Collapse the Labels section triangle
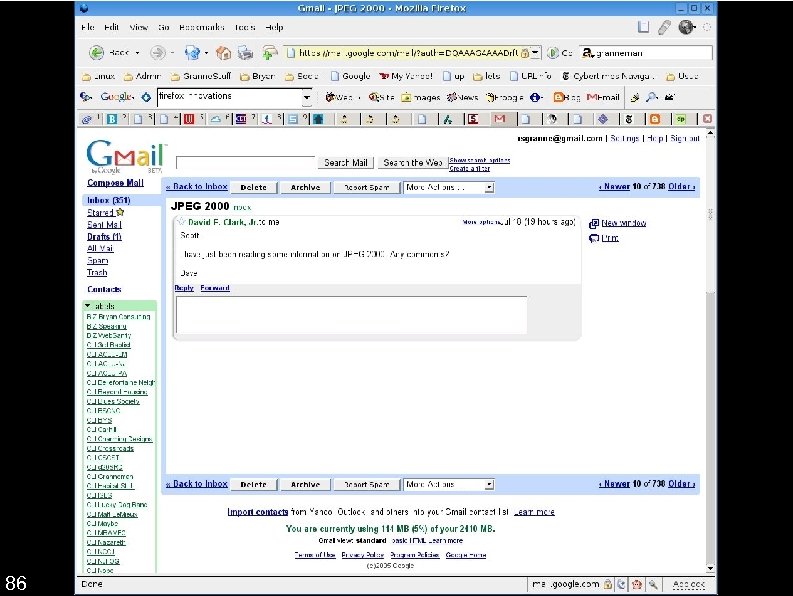Viewport: 793px width, 596px height. [87, 306]
